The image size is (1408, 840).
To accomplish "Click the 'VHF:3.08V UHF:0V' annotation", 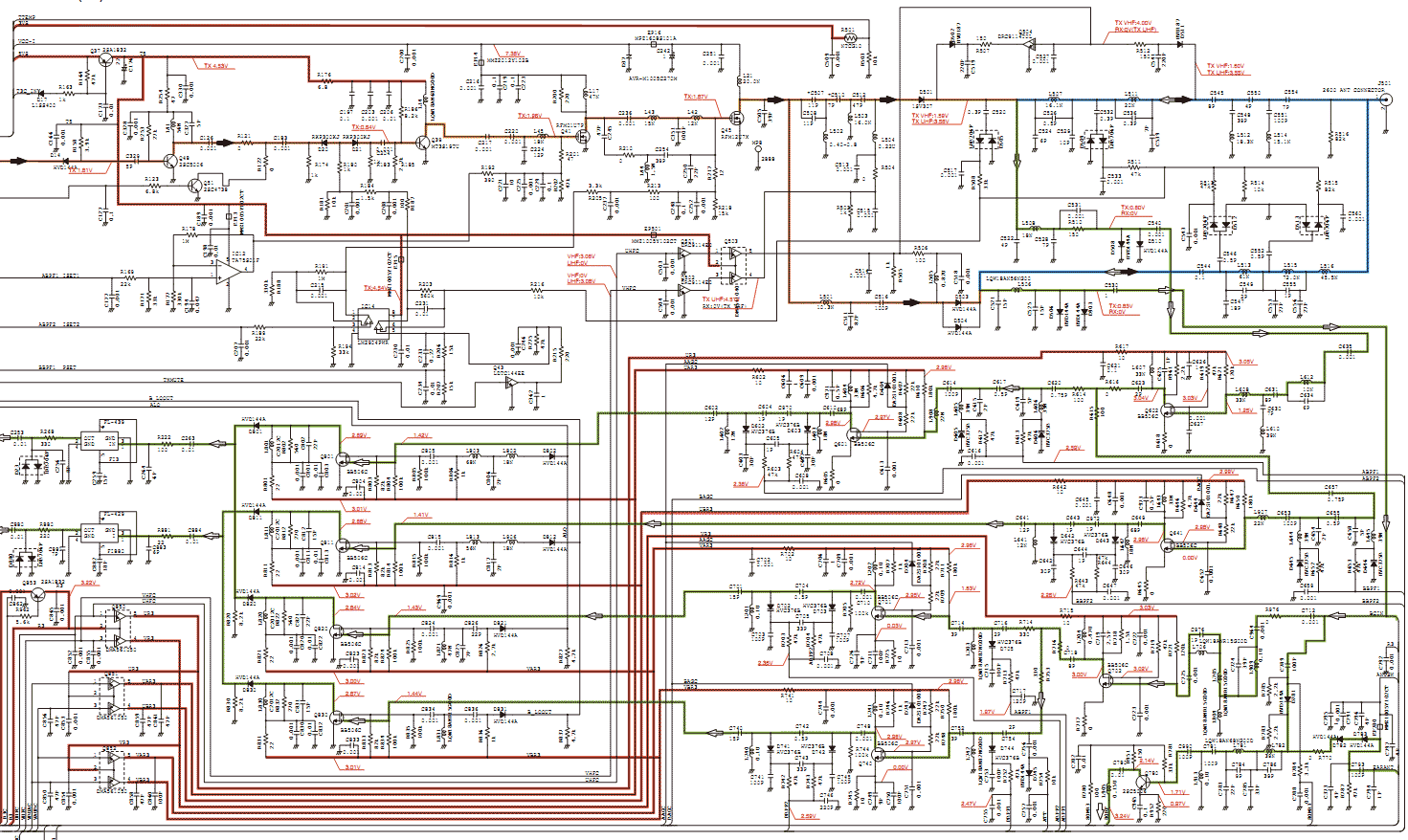I will 581,259.
